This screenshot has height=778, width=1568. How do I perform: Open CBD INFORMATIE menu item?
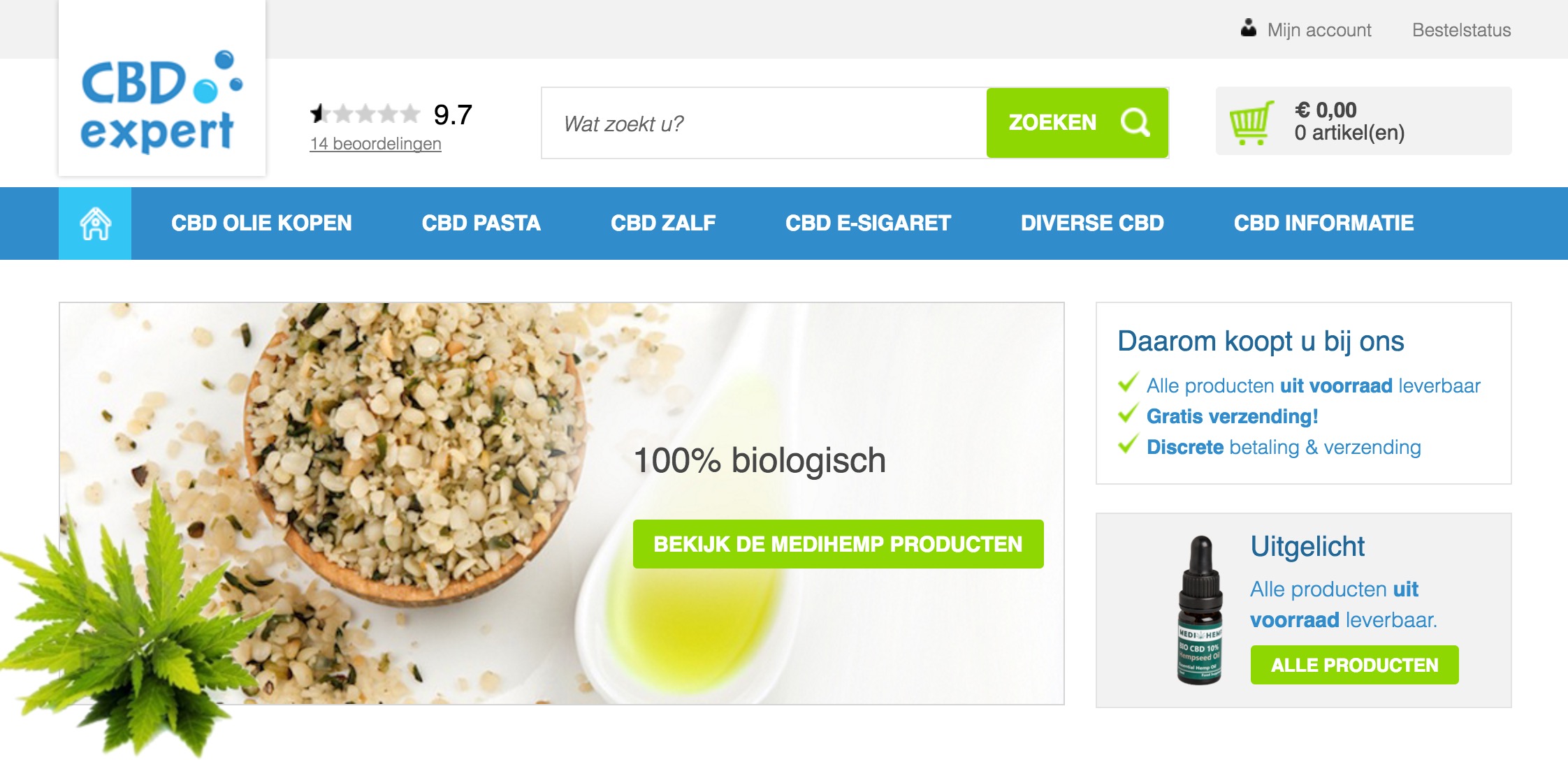pos(1323,223)
